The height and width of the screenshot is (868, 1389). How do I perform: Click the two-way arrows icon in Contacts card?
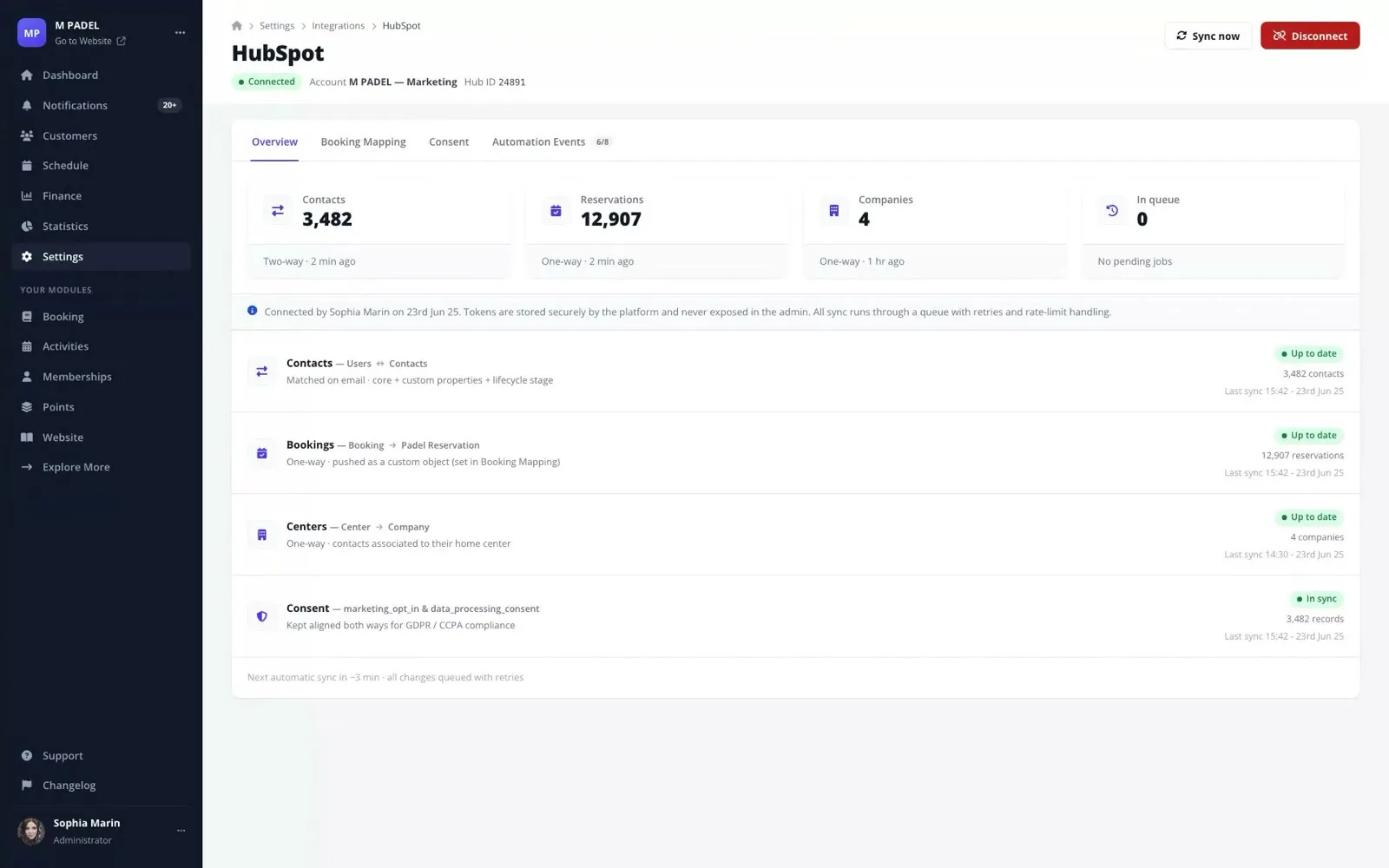(x=278, y=210)
